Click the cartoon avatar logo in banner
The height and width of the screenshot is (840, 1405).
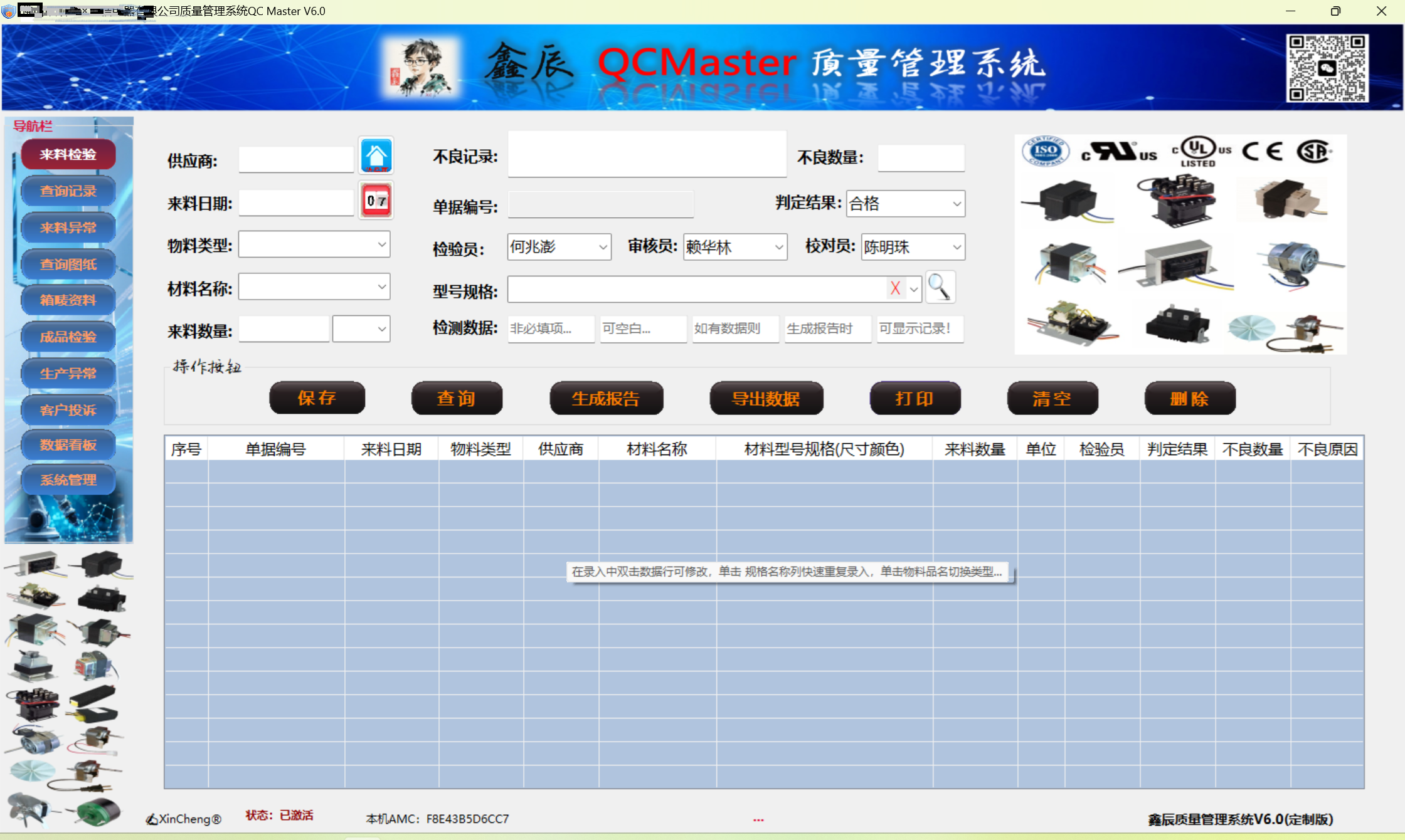421,67
